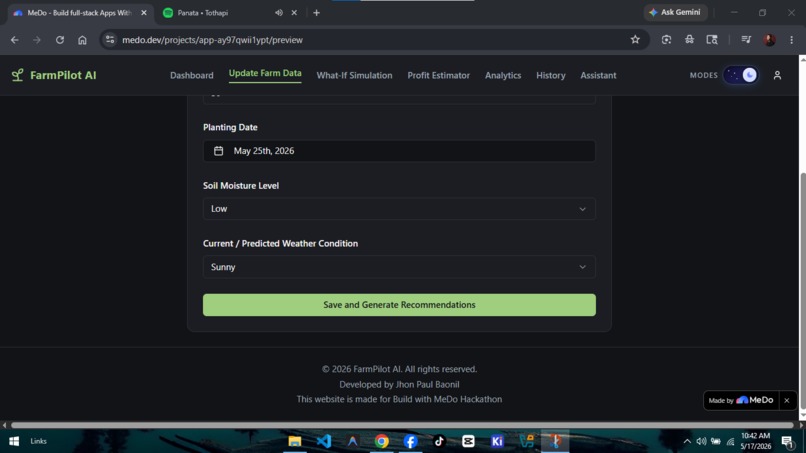This screenshot has height=453, width=806.
Task: Open media control icon in toolbar
Action: (x=746, y=40)
